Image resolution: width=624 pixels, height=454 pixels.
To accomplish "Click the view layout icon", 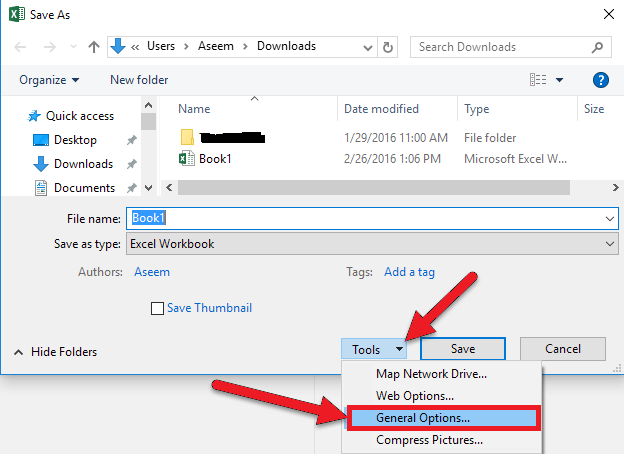I will point(538,80).
